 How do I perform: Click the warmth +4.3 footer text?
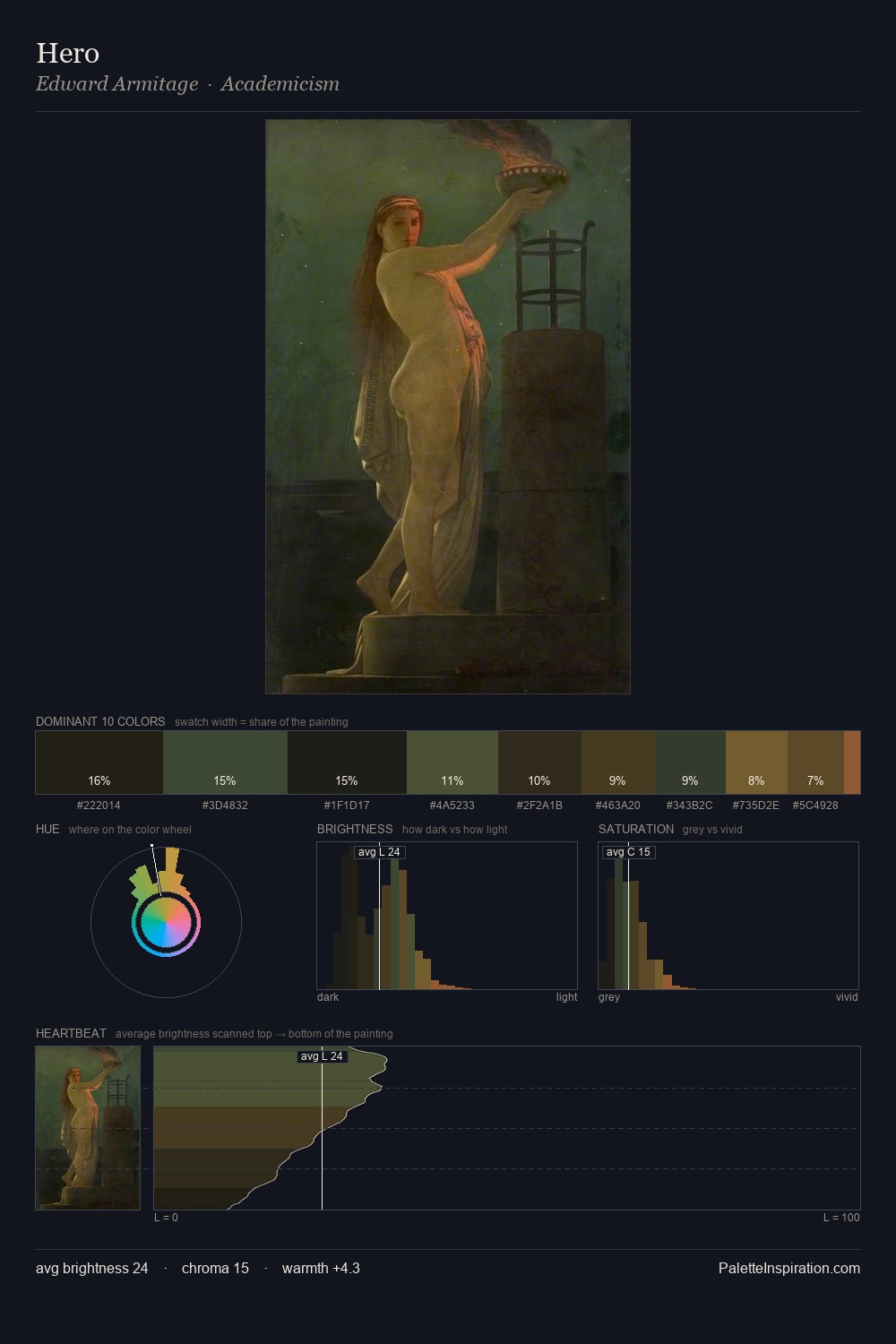pyautogui.click(x=321, y=1268)
